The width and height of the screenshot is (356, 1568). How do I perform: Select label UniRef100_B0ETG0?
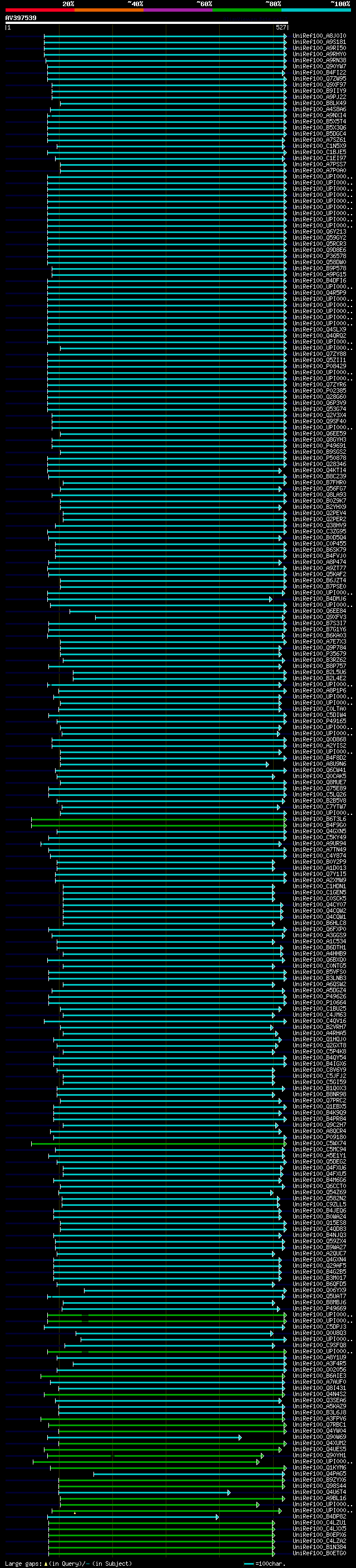(319, 1553)
